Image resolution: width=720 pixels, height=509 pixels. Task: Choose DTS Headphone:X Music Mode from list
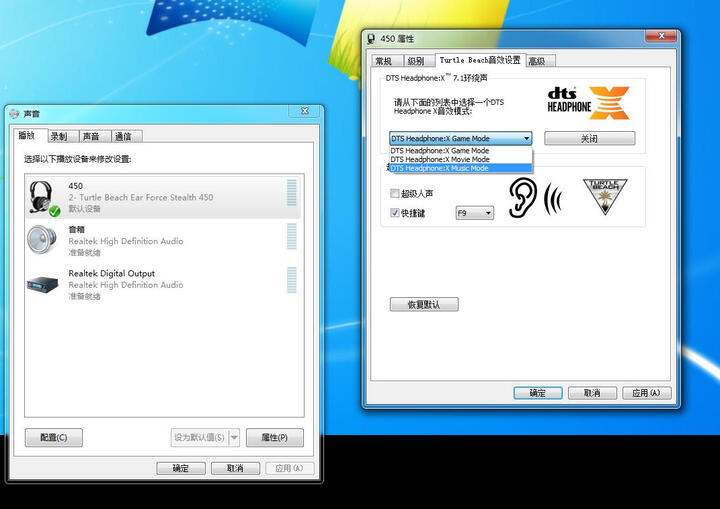pos(461,168)
